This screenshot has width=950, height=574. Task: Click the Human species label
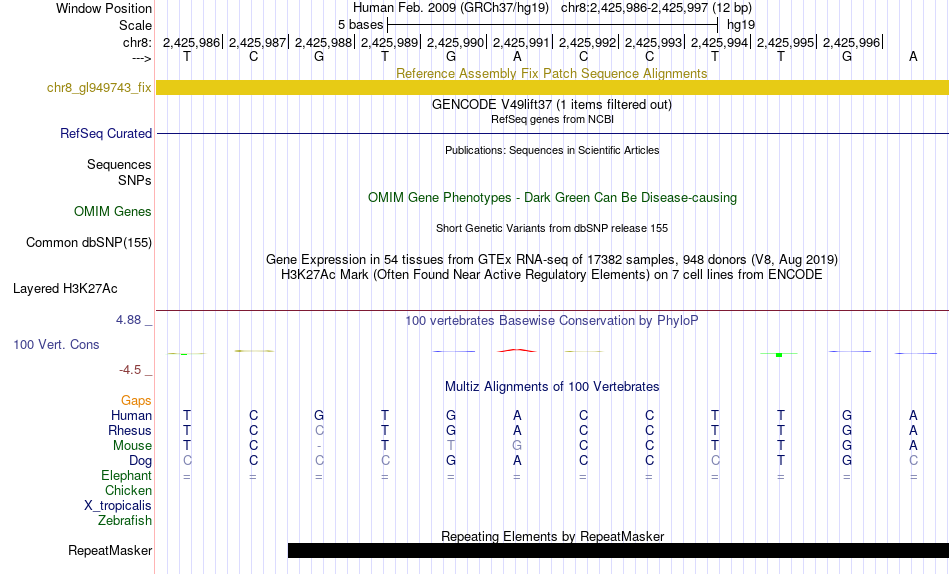click(x=131, y=415)
